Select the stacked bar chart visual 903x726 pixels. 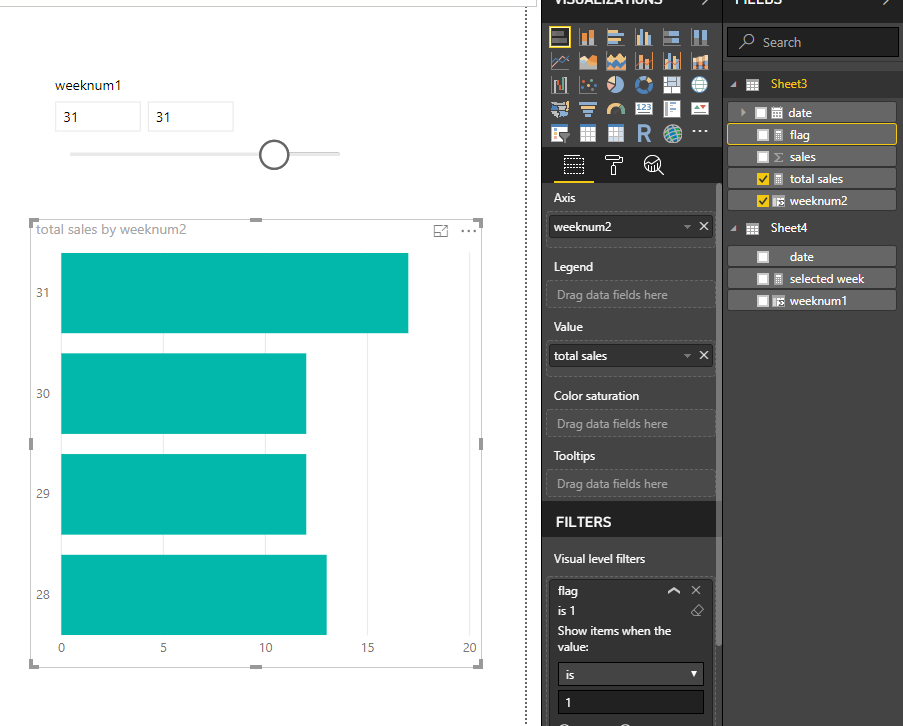(559, 37)
